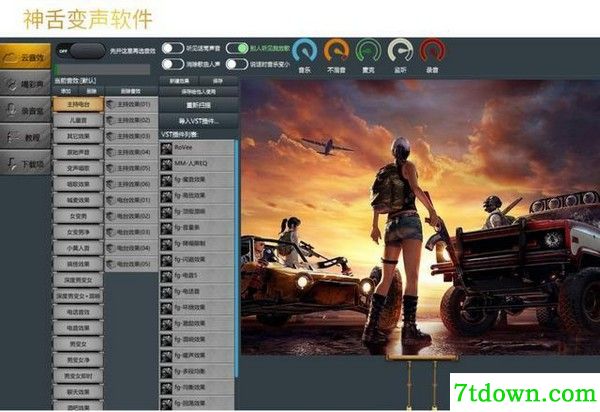Select the highlighted 主持电台 category
Image resolution: width=600 pixels, height=412 pixels.
click(x=78, y=104)
